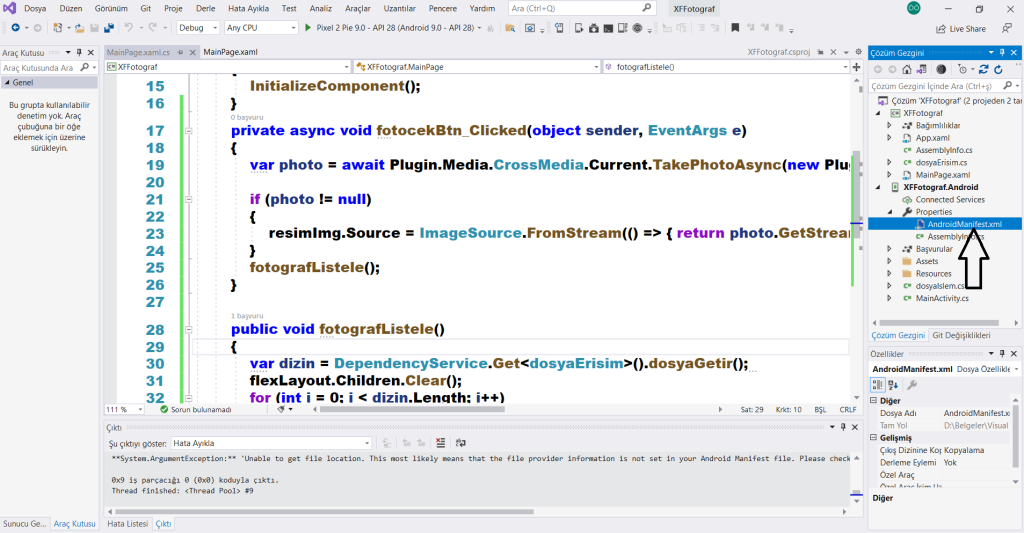Open the Hata Ayıkla menu
Image resolution: width=1024 pixels, height=533 pixels.
[x=248, y=8]
